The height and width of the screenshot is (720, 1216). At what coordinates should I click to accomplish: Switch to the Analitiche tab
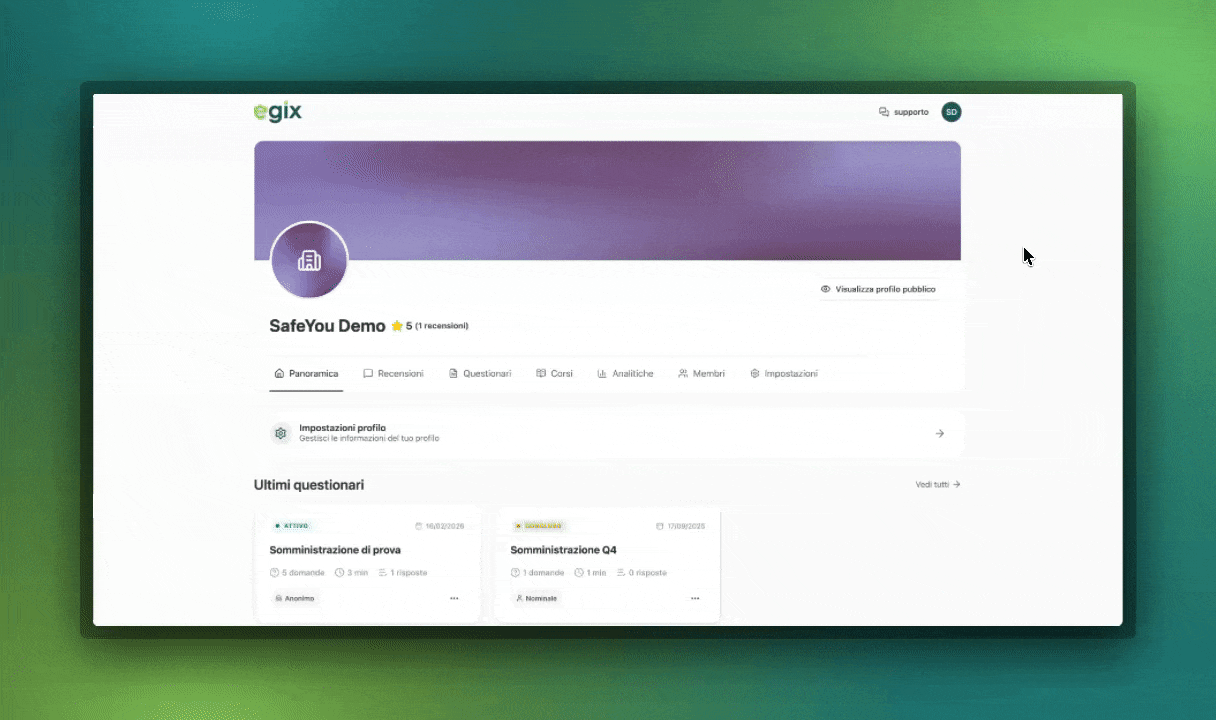point(625,374)
